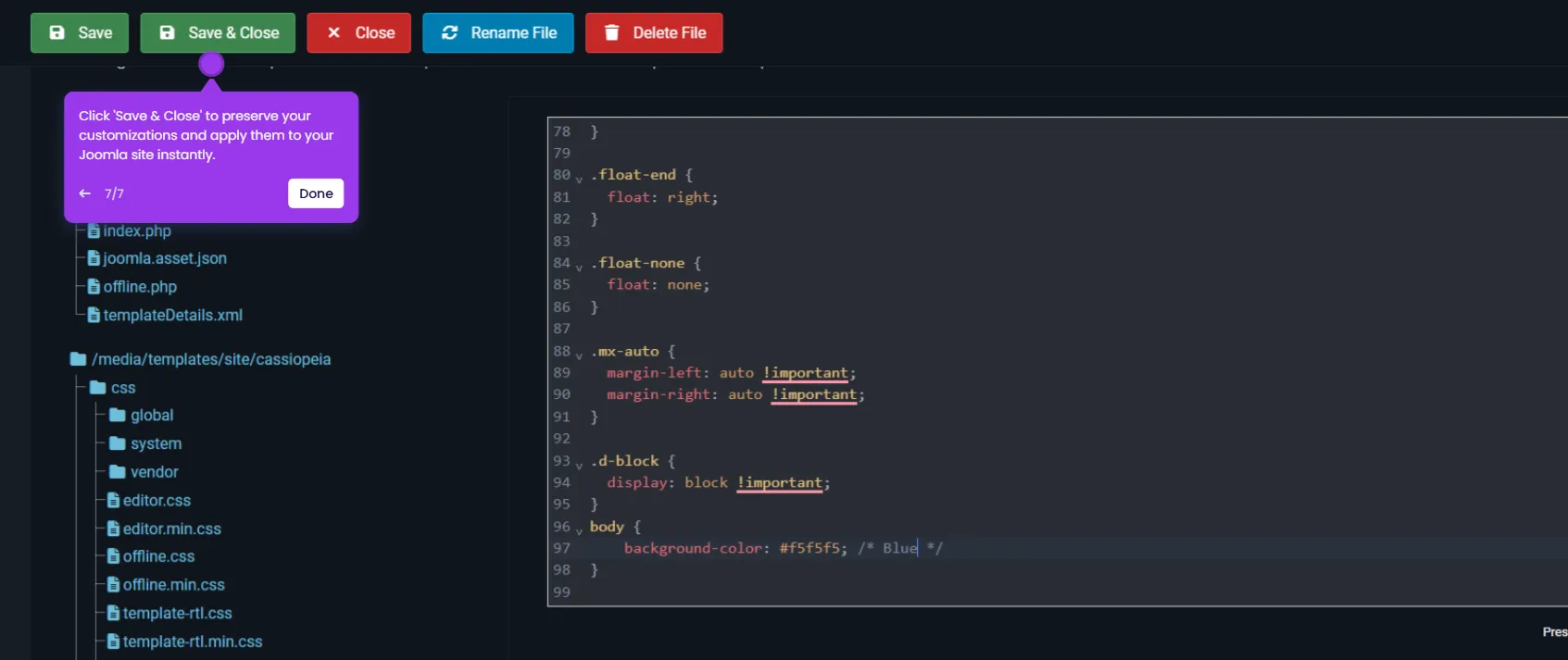Image resolution: width=1568 pixels, height=660 pixels.
Task: Click folder icon beside css
Action: point(98,387)
